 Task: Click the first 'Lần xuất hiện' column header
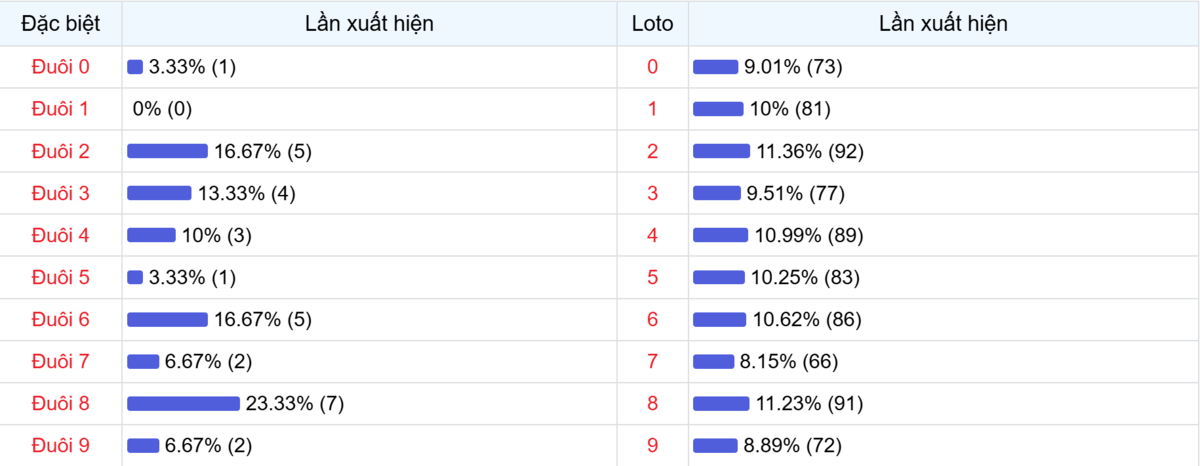pyautogui.click(x=369, y=23)
